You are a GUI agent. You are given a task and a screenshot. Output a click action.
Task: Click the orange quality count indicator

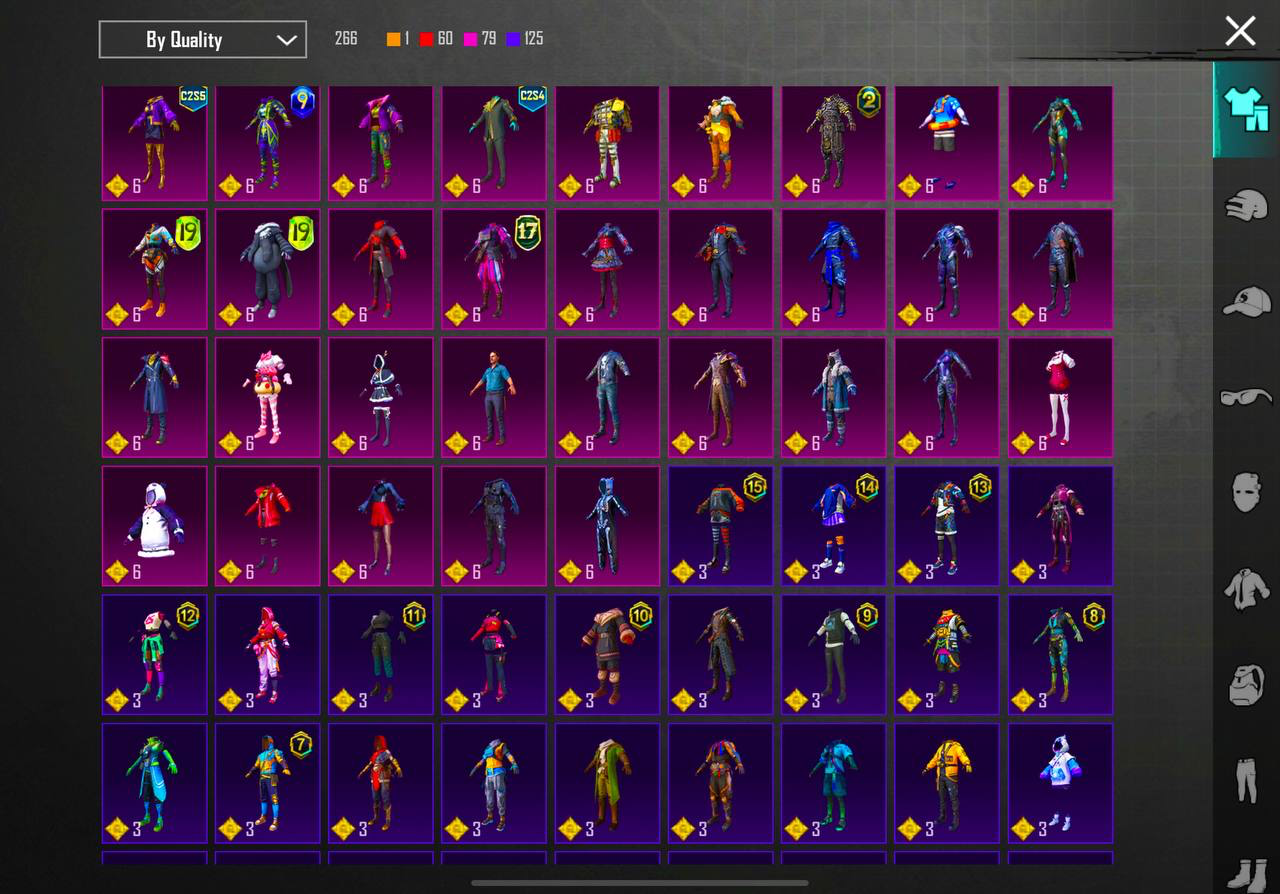[398, 39]
